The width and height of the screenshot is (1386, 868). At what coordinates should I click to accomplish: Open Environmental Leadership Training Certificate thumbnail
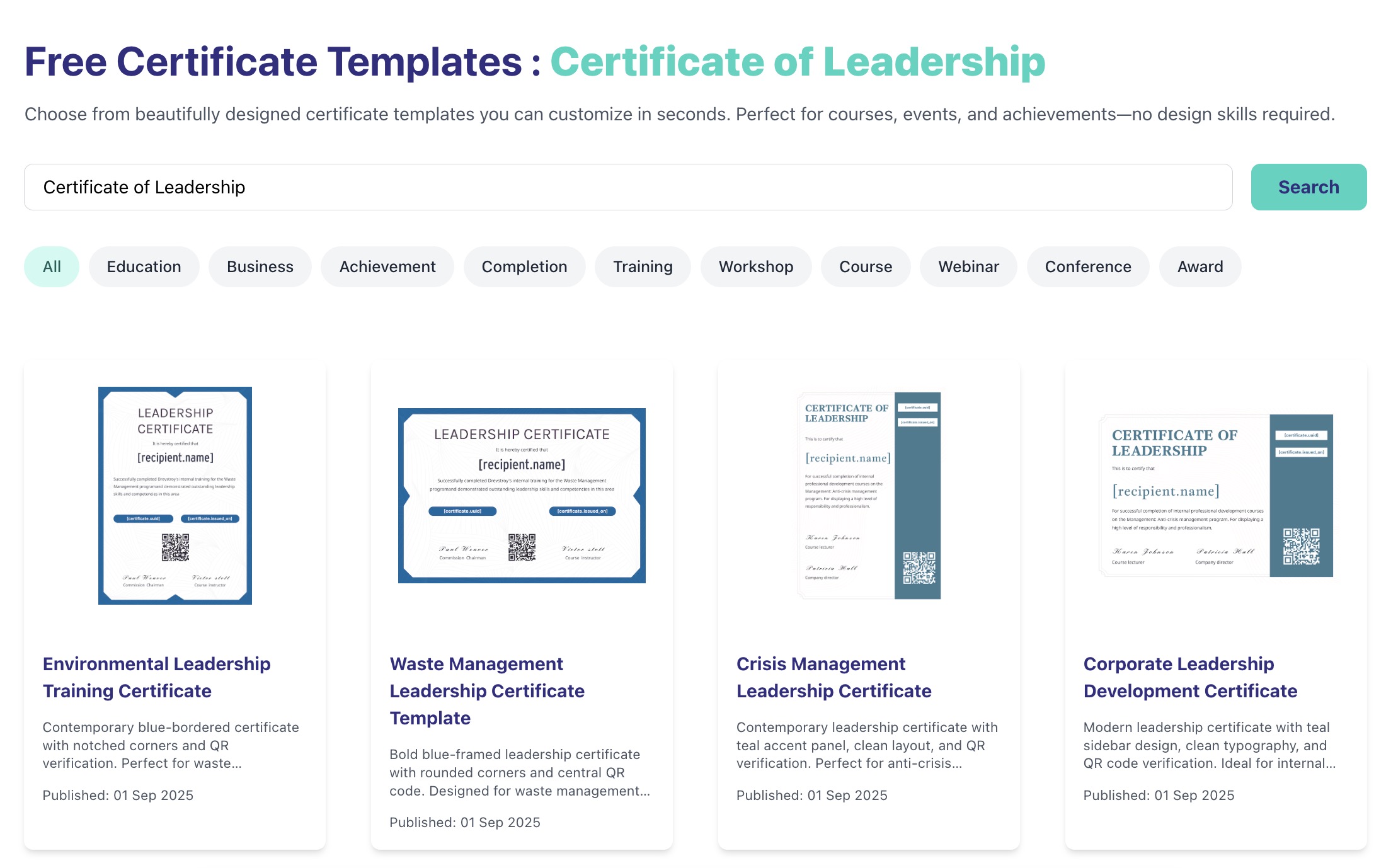point(175,495)
